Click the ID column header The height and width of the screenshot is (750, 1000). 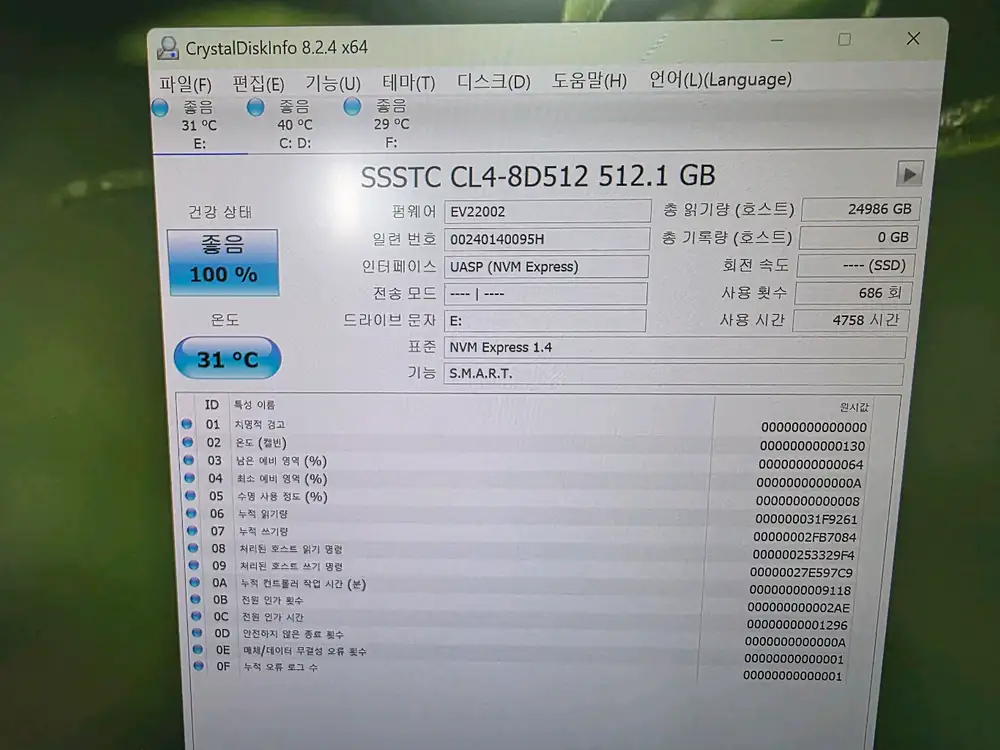[212, 405]
